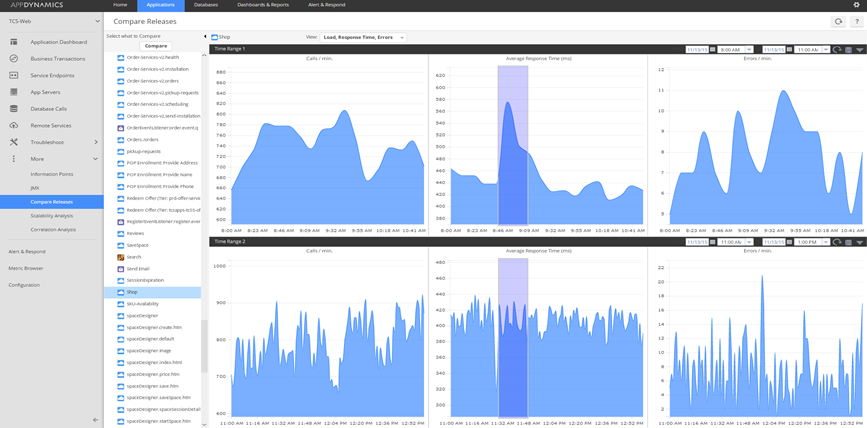Open Time Range 2 start date calendar
867x428 pixels.
click(712, 242)
